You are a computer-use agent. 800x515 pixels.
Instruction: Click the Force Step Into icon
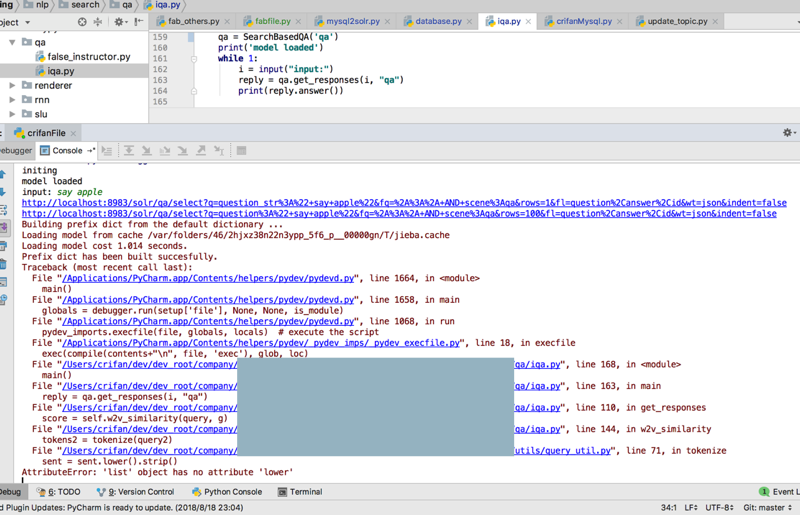(x=183, y=151)
